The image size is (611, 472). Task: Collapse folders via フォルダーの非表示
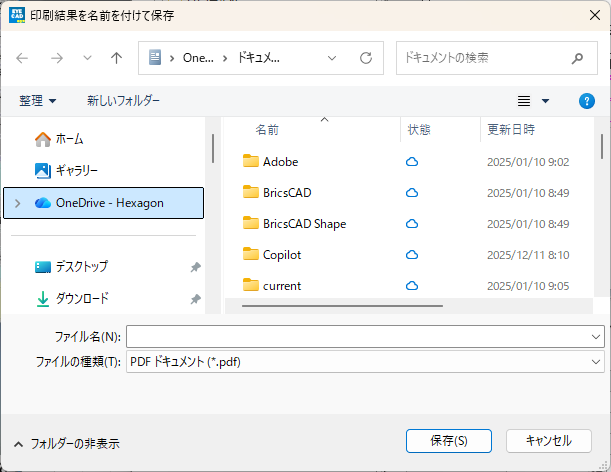coord(66,444)
